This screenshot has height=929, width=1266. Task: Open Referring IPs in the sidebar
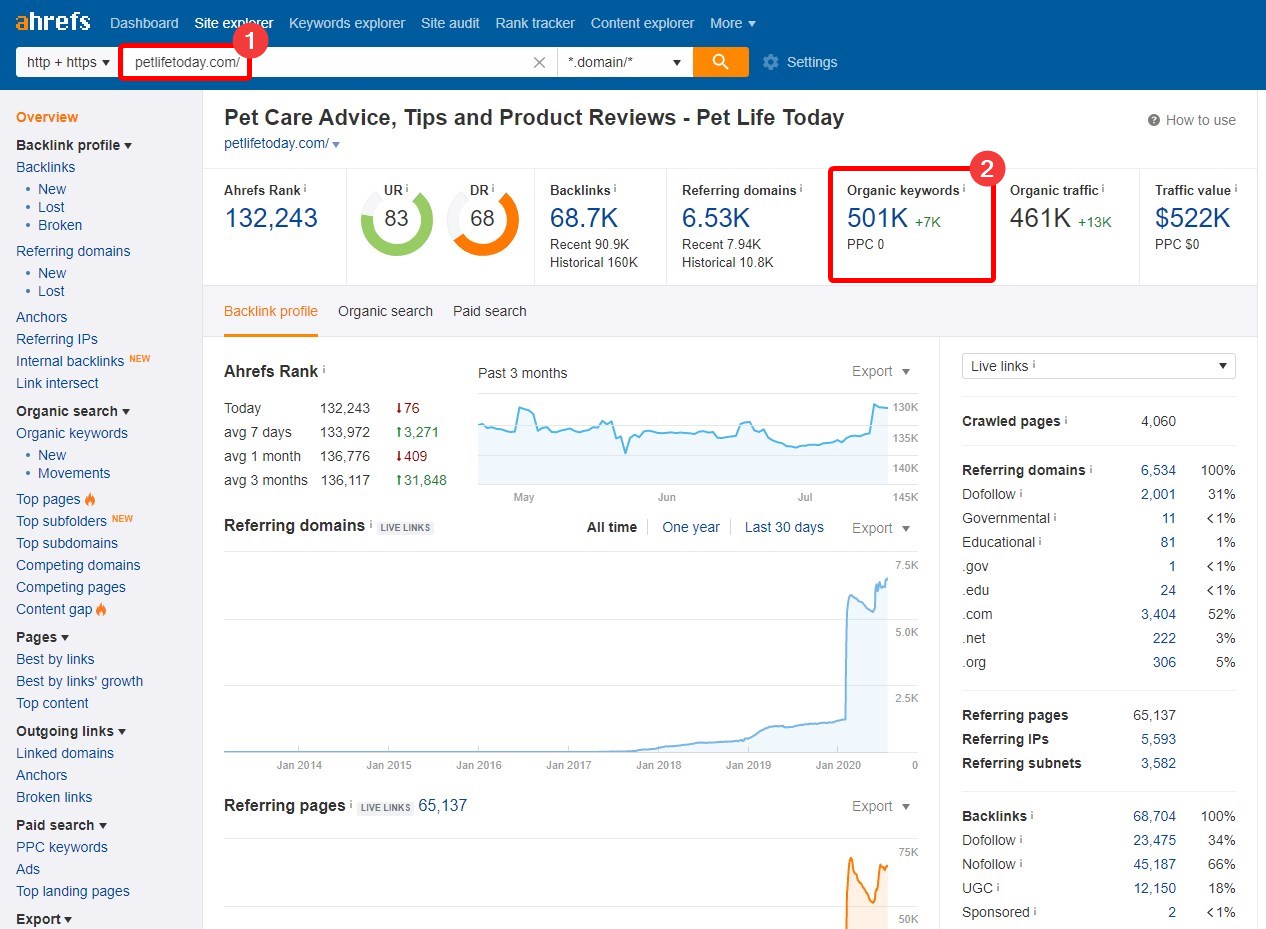57,339
